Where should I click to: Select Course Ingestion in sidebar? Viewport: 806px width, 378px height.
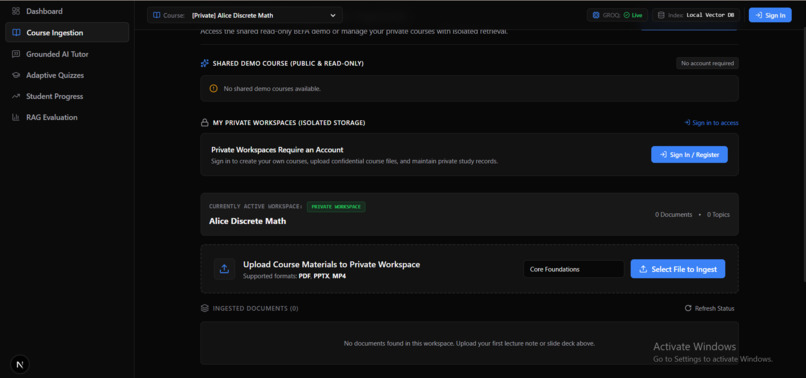coord(67,32)
